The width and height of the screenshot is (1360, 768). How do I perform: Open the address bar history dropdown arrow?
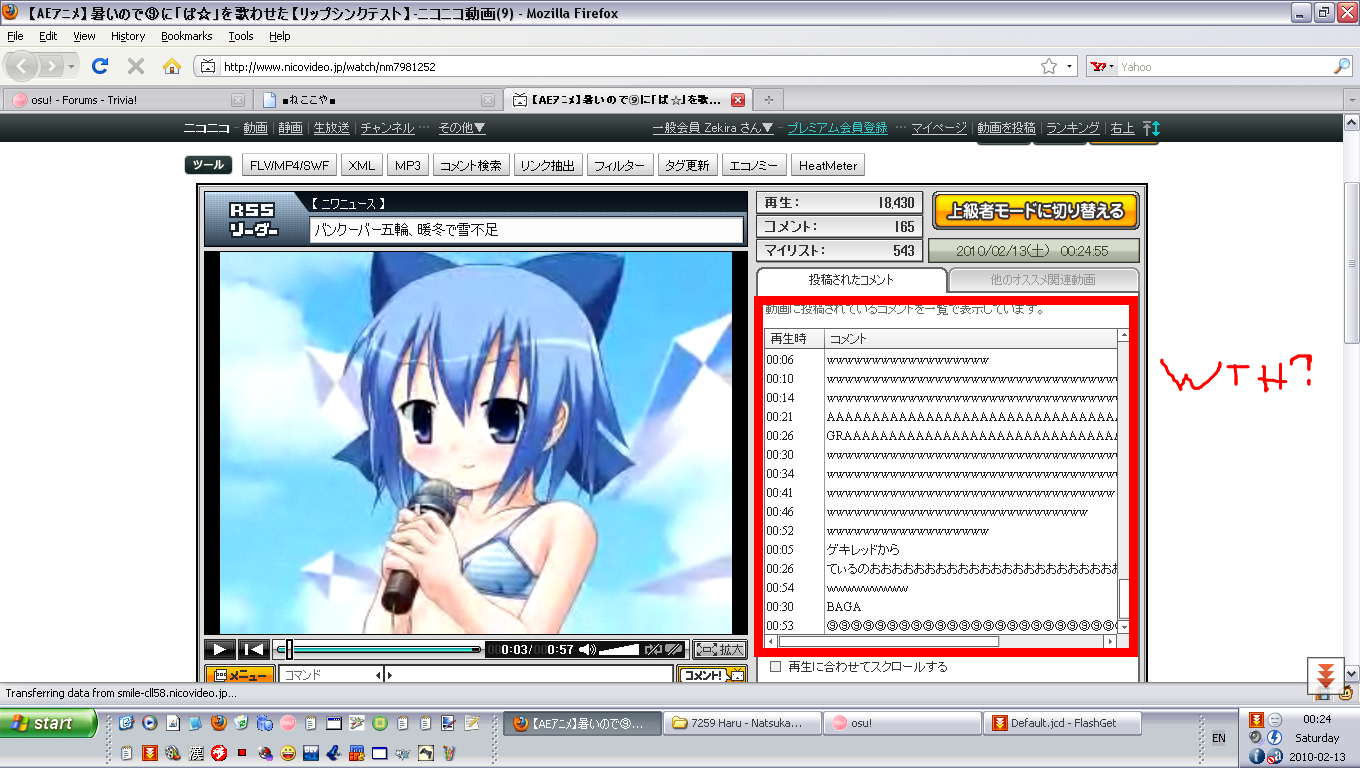[1070, 67]
